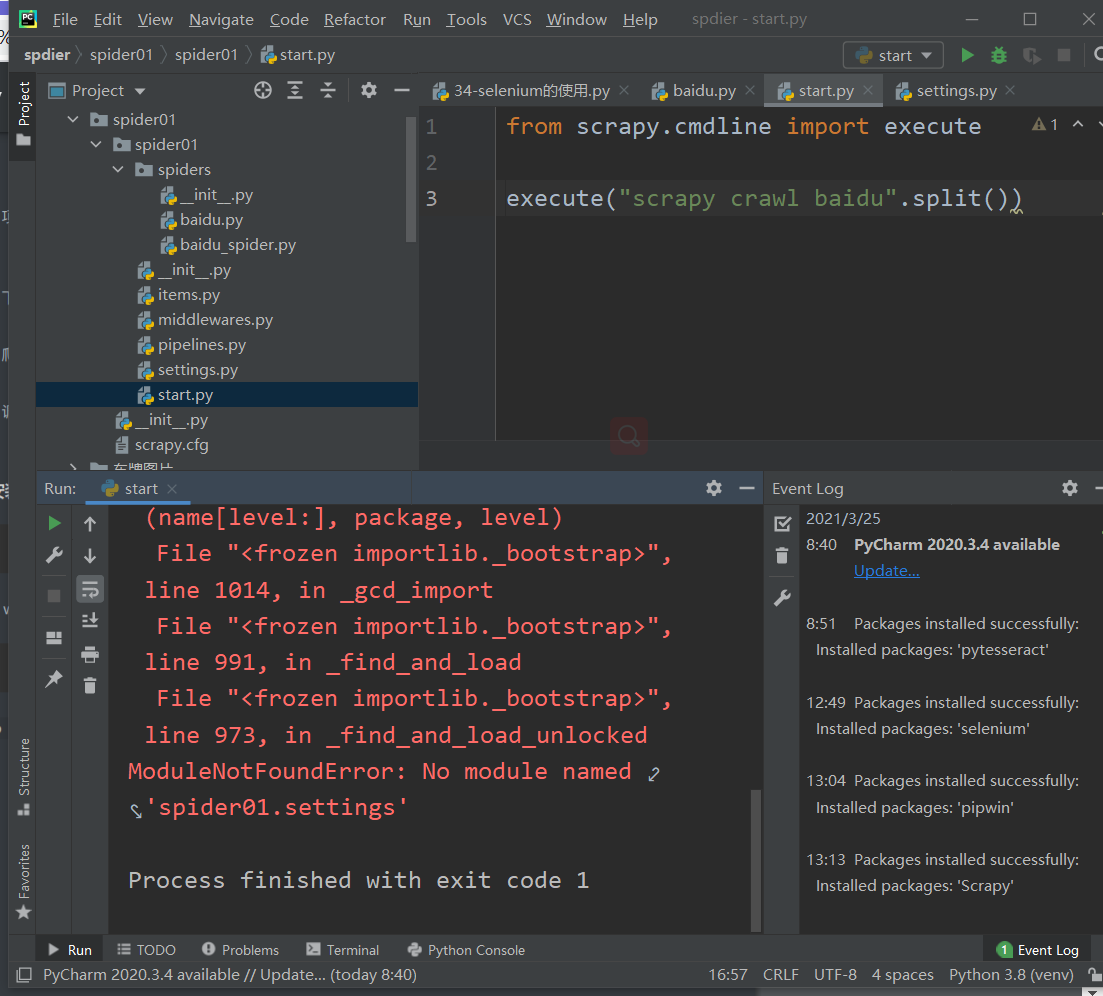Hide the Project tool window using its minus icon
1103x996 pixels.
pos(402,90)
